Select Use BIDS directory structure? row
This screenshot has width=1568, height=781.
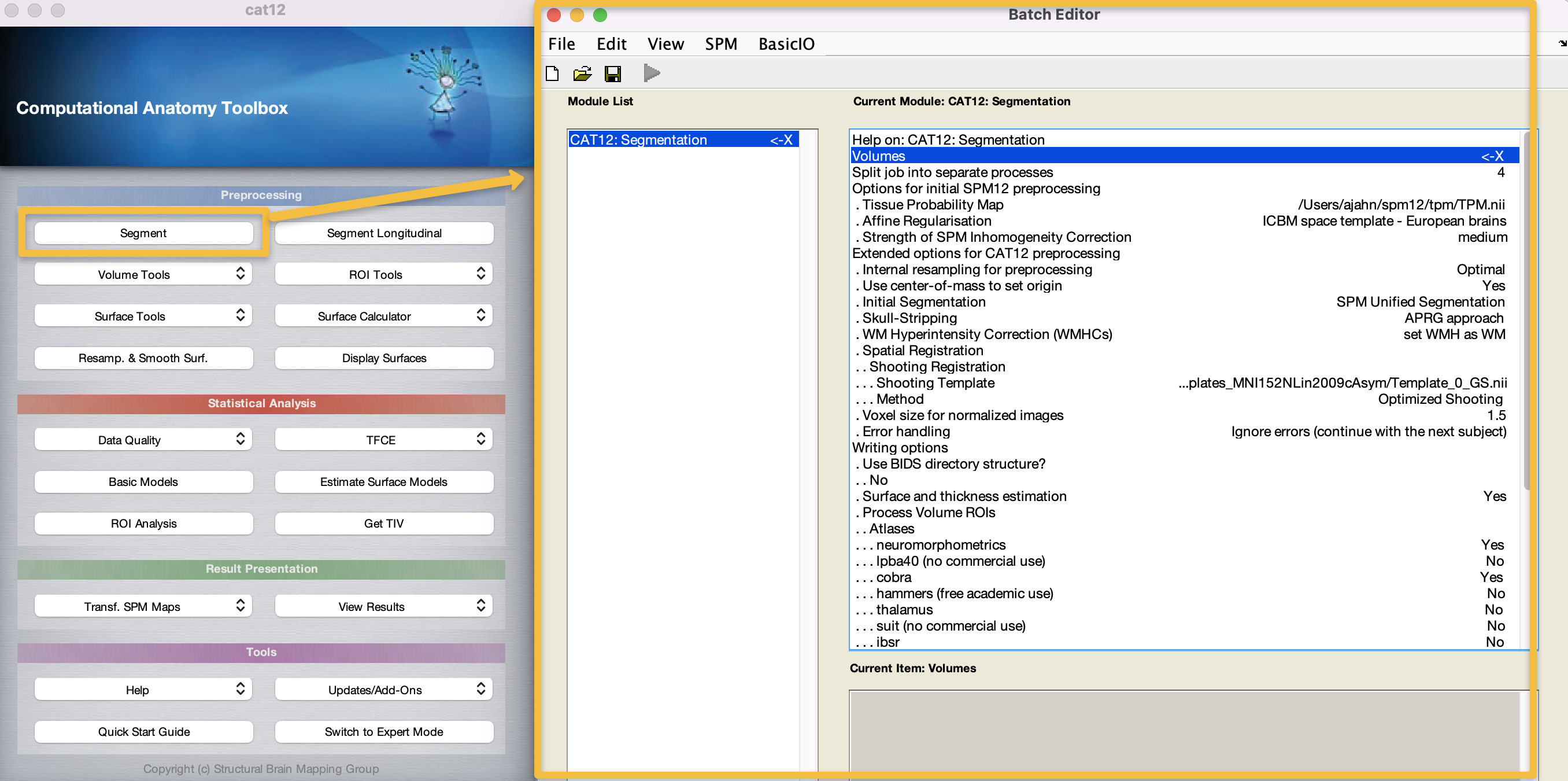(x=1185, y=463)
